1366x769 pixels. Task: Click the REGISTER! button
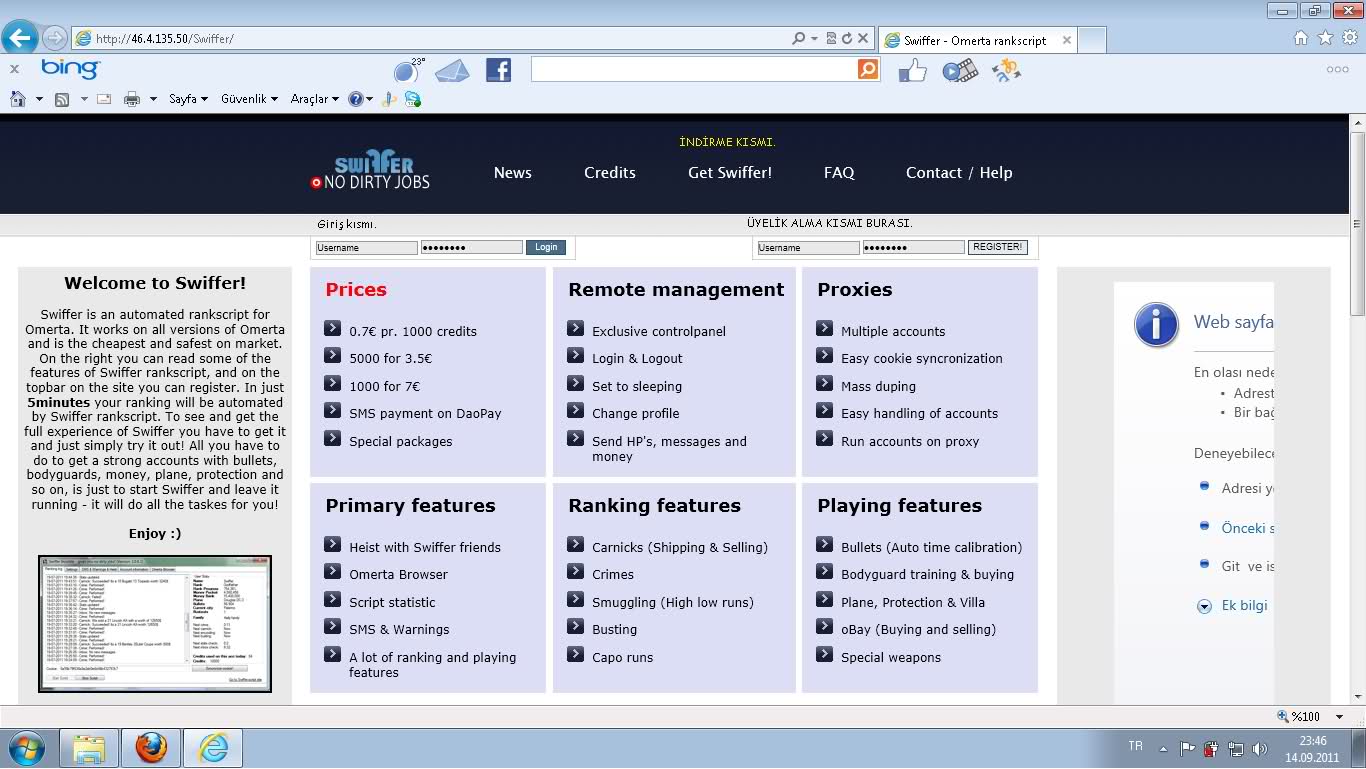[x=997, y=247]
